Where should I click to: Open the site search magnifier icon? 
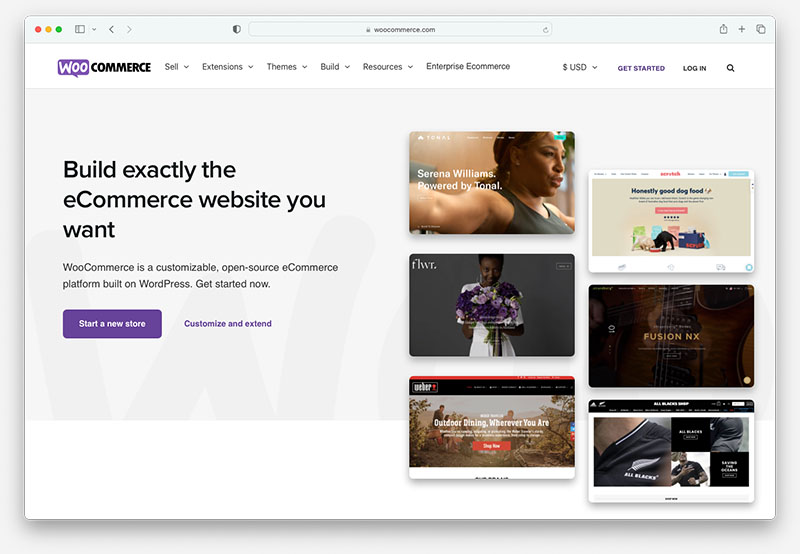(x=730, y=68)
